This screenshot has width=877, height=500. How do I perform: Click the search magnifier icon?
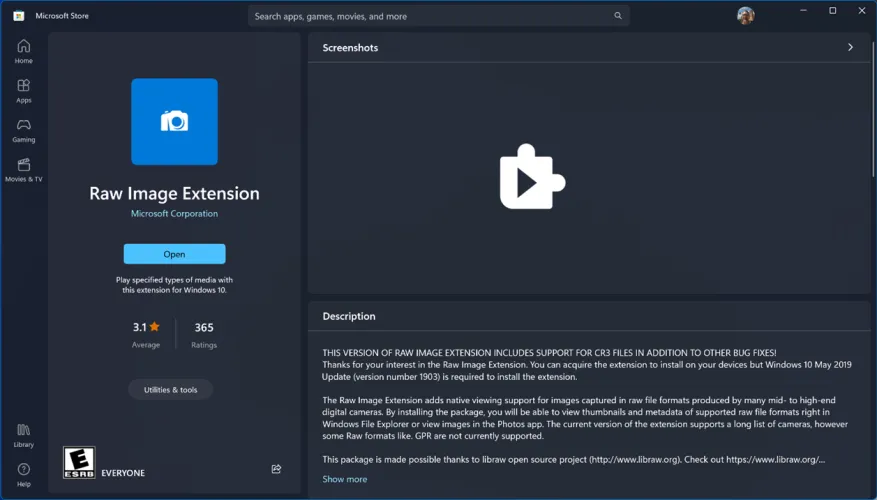[x=618, y=16]
